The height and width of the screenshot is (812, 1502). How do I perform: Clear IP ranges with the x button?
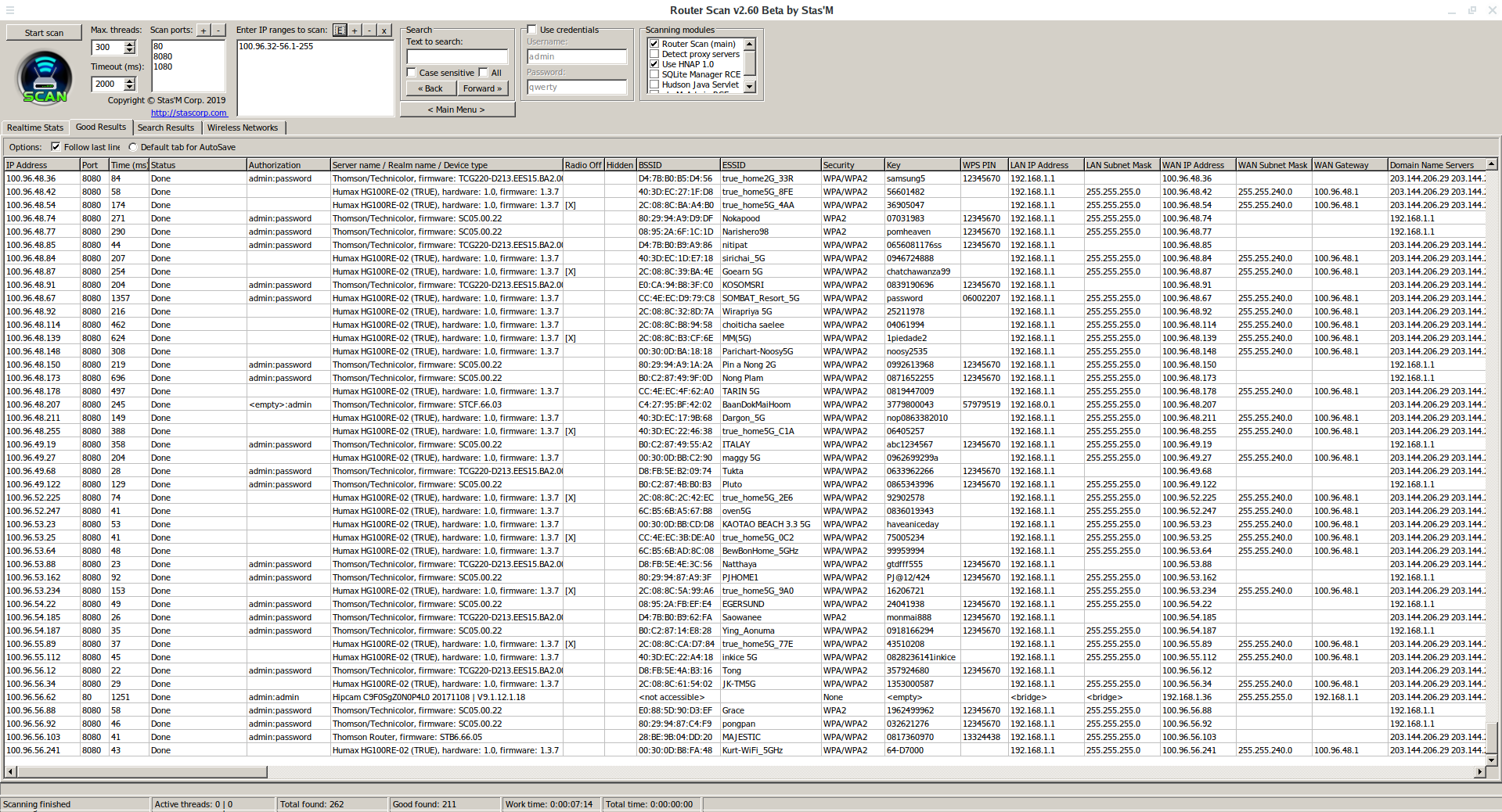click(x=384, y=31)
